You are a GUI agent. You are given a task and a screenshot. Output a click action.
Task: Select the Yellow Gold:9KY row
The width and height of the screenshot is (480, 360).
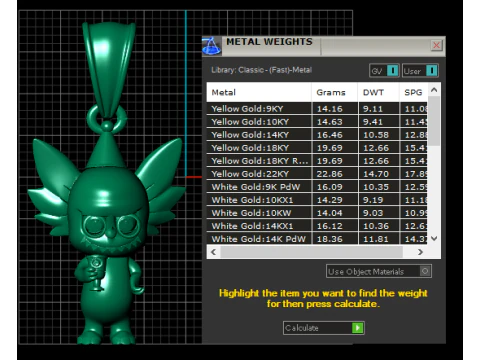(317, 109)
